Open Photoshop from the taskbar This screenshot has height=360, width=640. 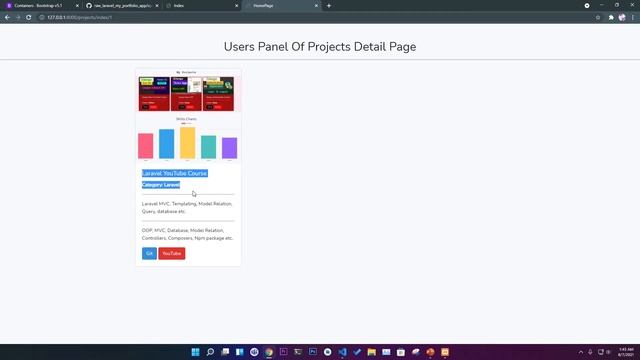click(313, 352)
